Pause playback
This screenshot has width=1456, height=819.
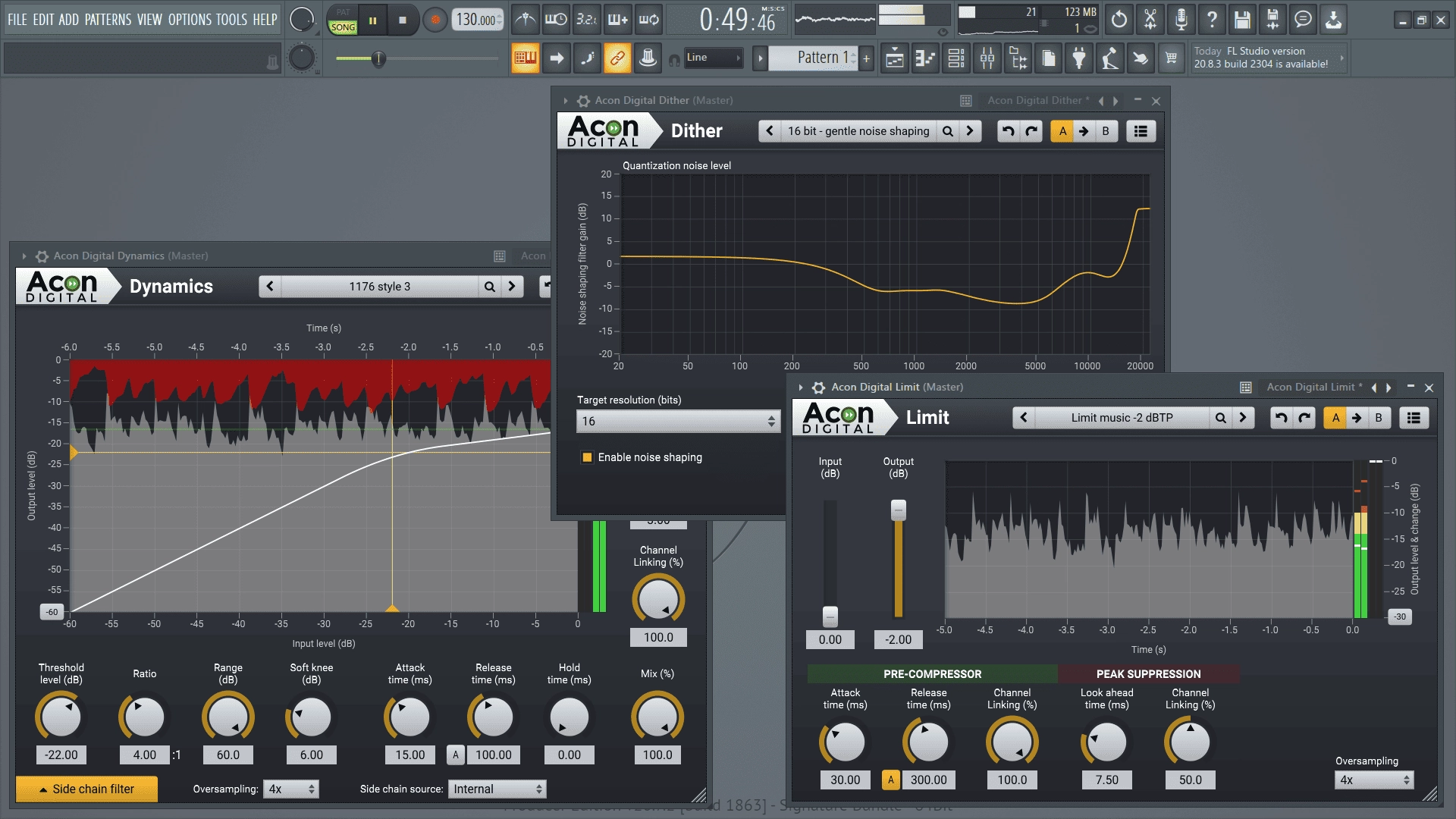pyautogui.click(x=372, y=20)
